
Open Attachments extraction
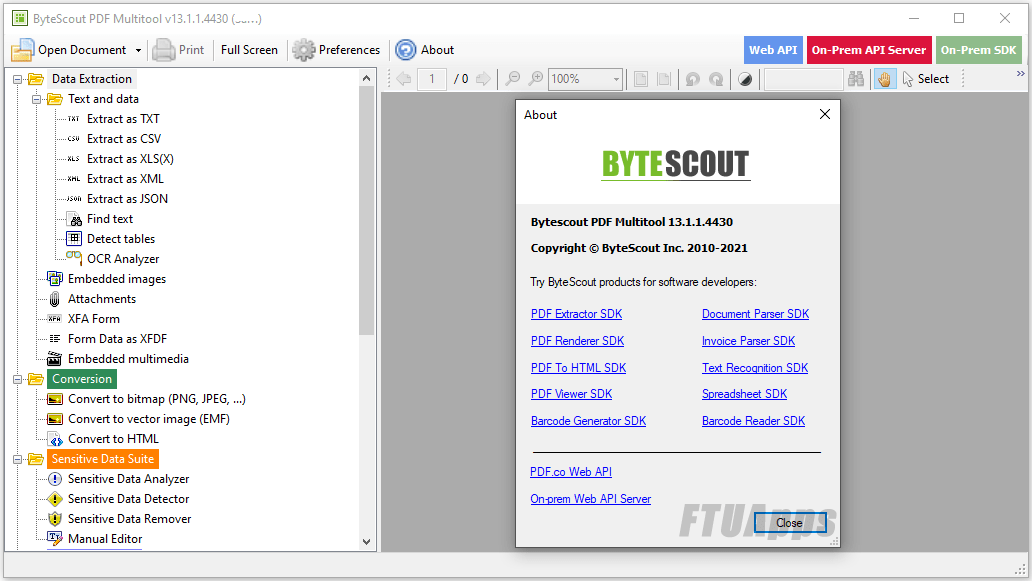[x=101, y=299]
